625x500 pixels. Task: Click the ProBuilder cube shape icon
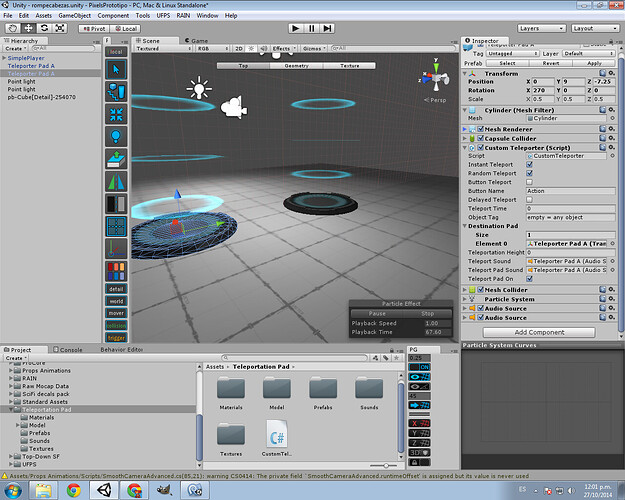coord(116,91)
